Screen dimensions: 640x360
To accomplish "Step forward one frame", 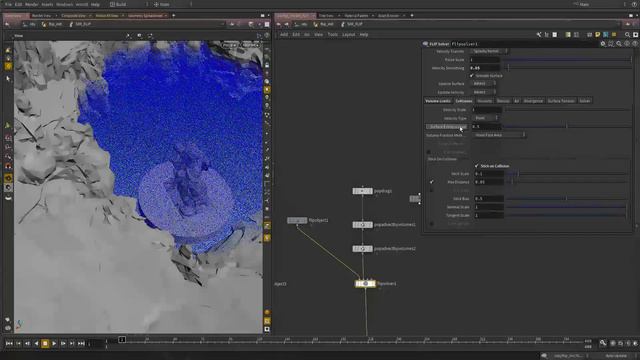I will (x=63, y=344).
